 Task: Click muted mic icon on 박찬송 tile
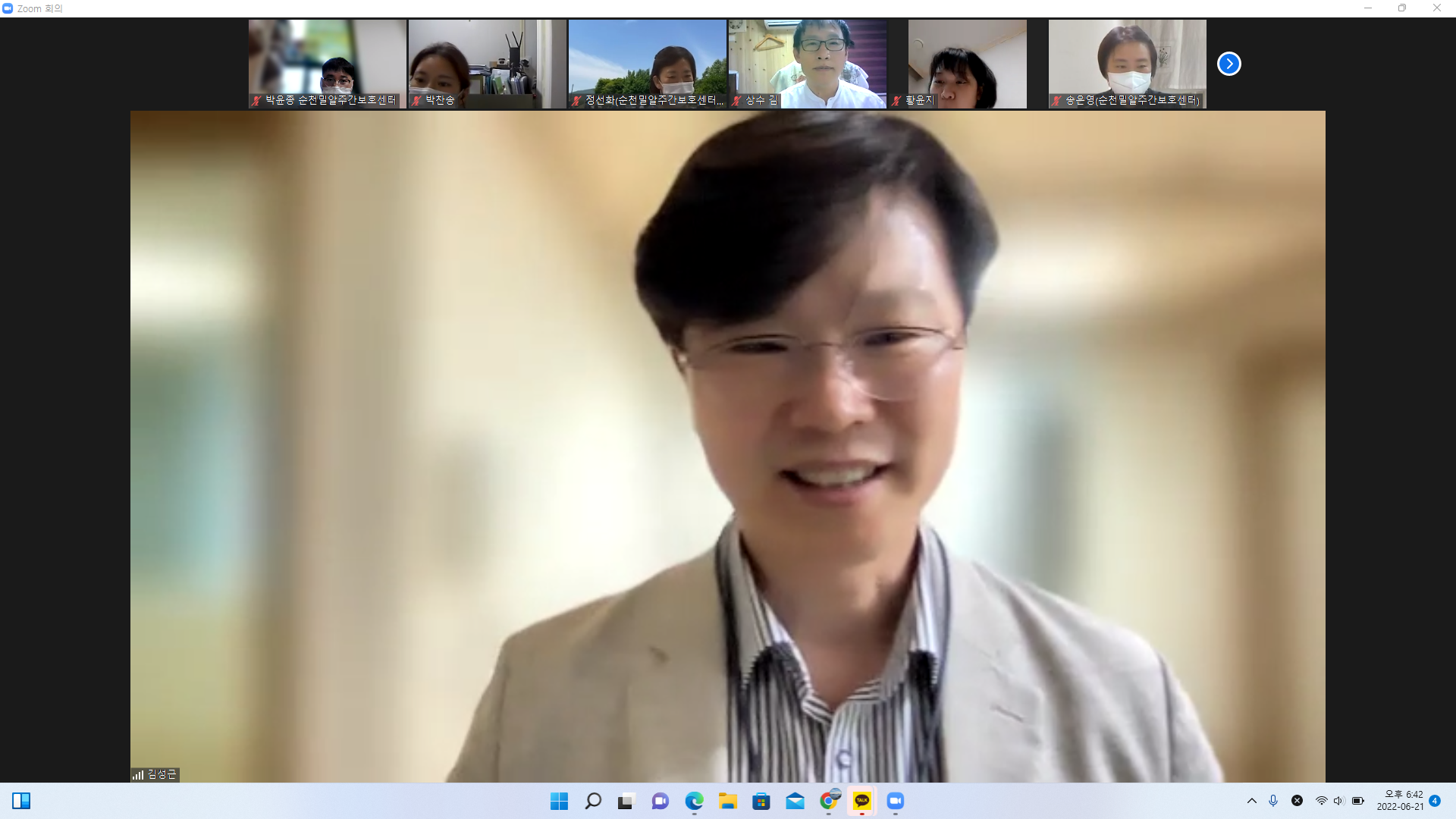click(x=416, y=100)
